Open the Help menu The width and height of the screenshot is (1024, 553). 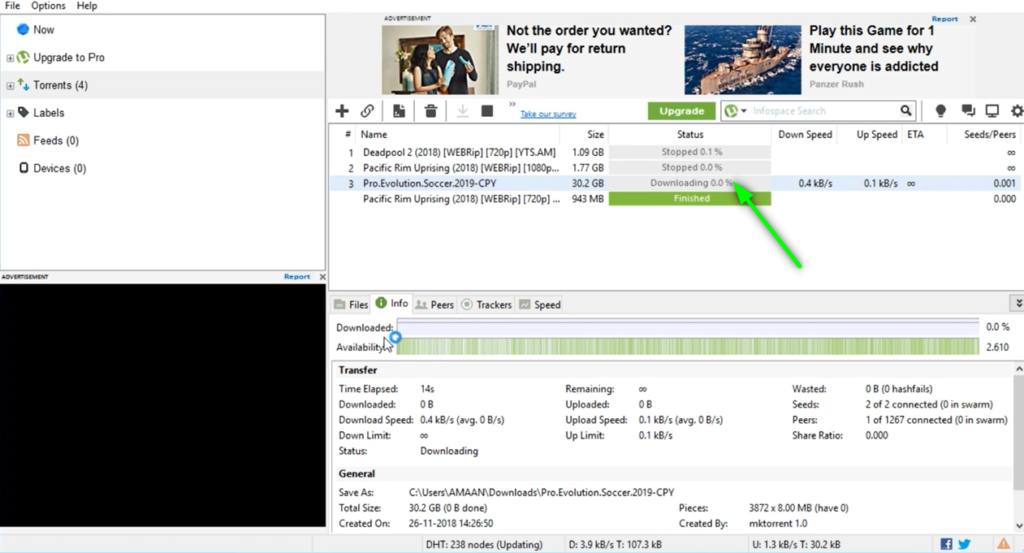pos(87,6)
